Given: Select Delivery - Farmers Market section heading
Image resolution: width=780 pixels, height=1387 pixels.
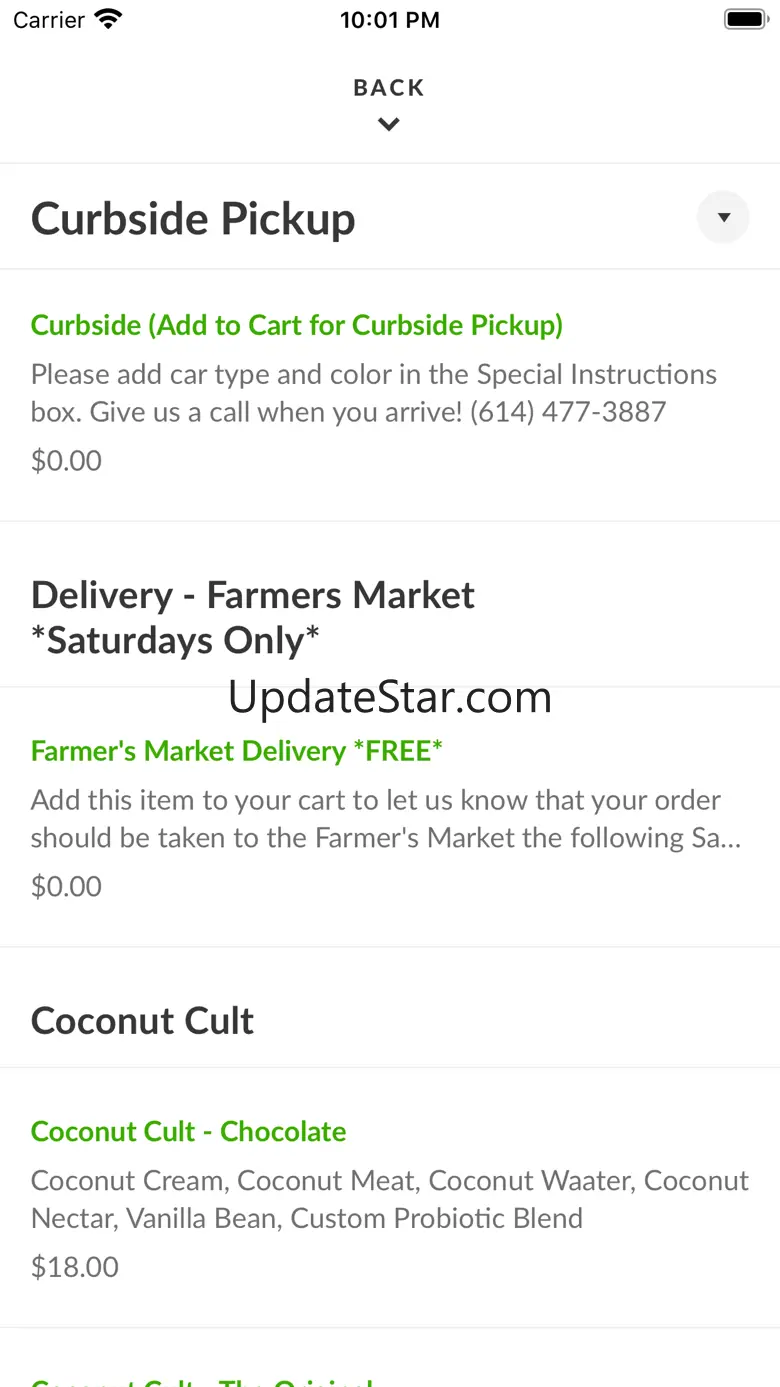Looking at the screenshot, I should point(253,617).
